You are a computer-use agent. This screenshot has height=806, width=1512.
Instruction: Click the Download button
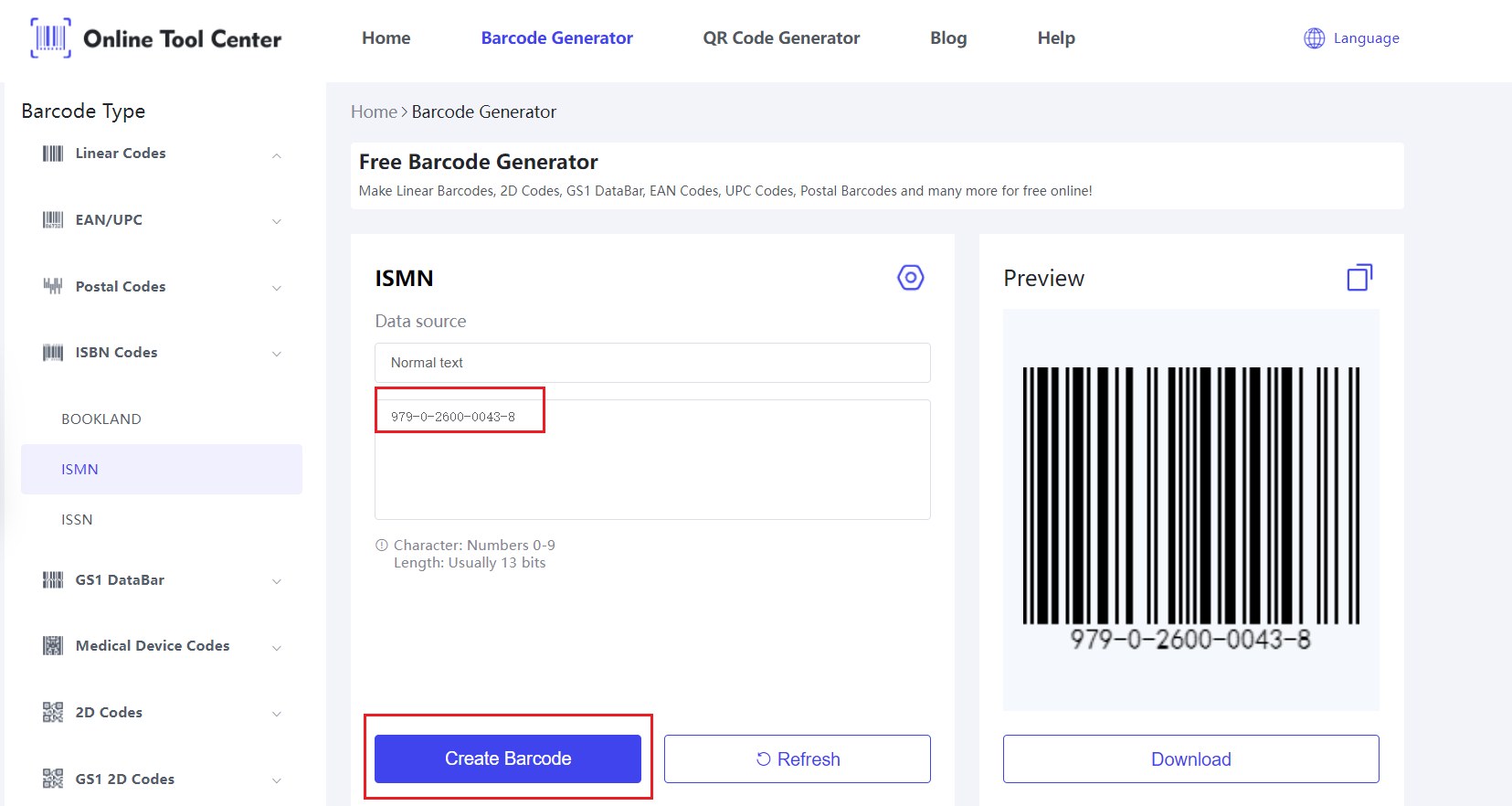tap(1191, 758)
